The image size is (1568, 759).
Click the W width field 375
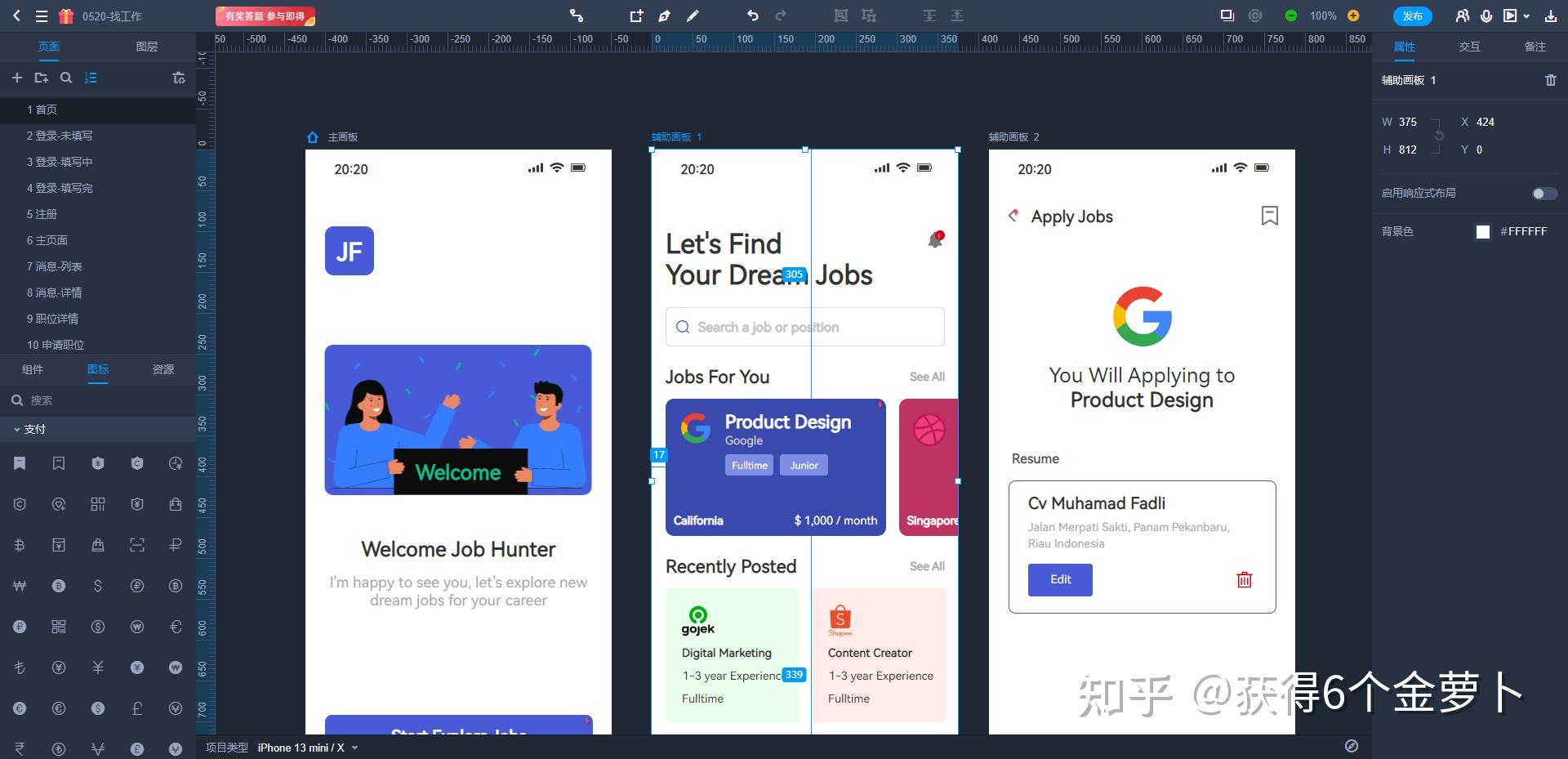click(1408, 122)
